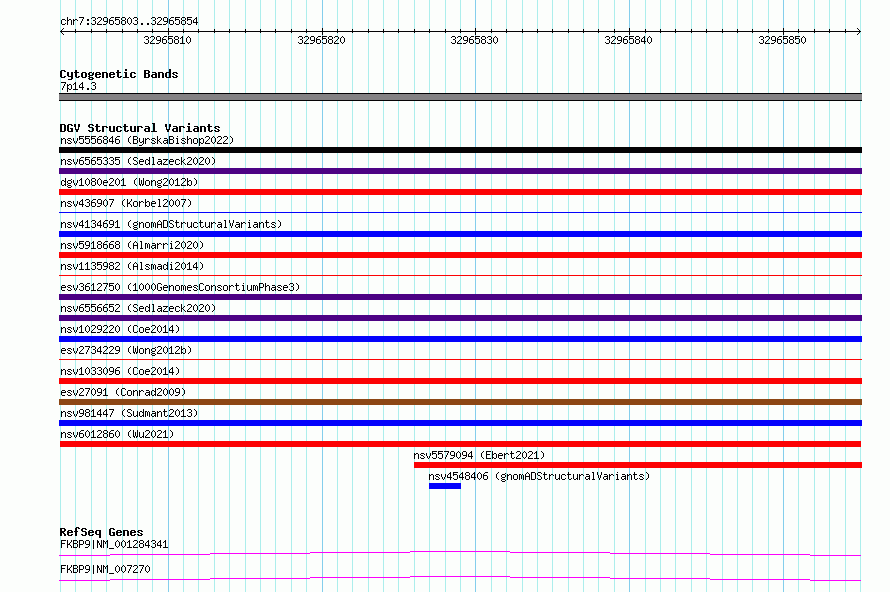The height and width of the screenshot is (592, 890).
Task: Click the magenta FKBP9|NM_001284341 transcript line
Action: [460, 553]
